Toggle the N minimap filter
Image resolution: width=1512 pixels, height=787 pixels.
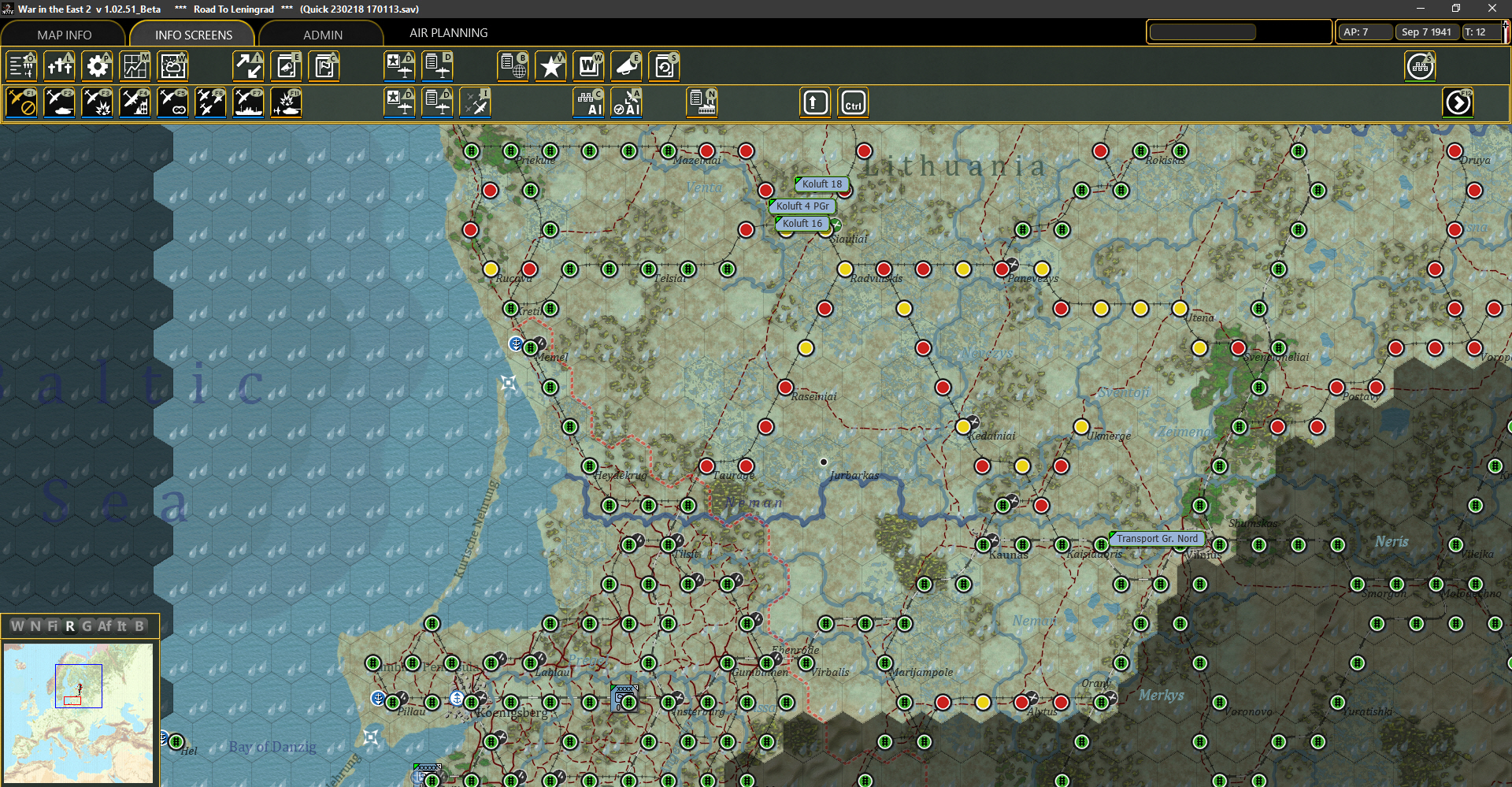[35, 626]
